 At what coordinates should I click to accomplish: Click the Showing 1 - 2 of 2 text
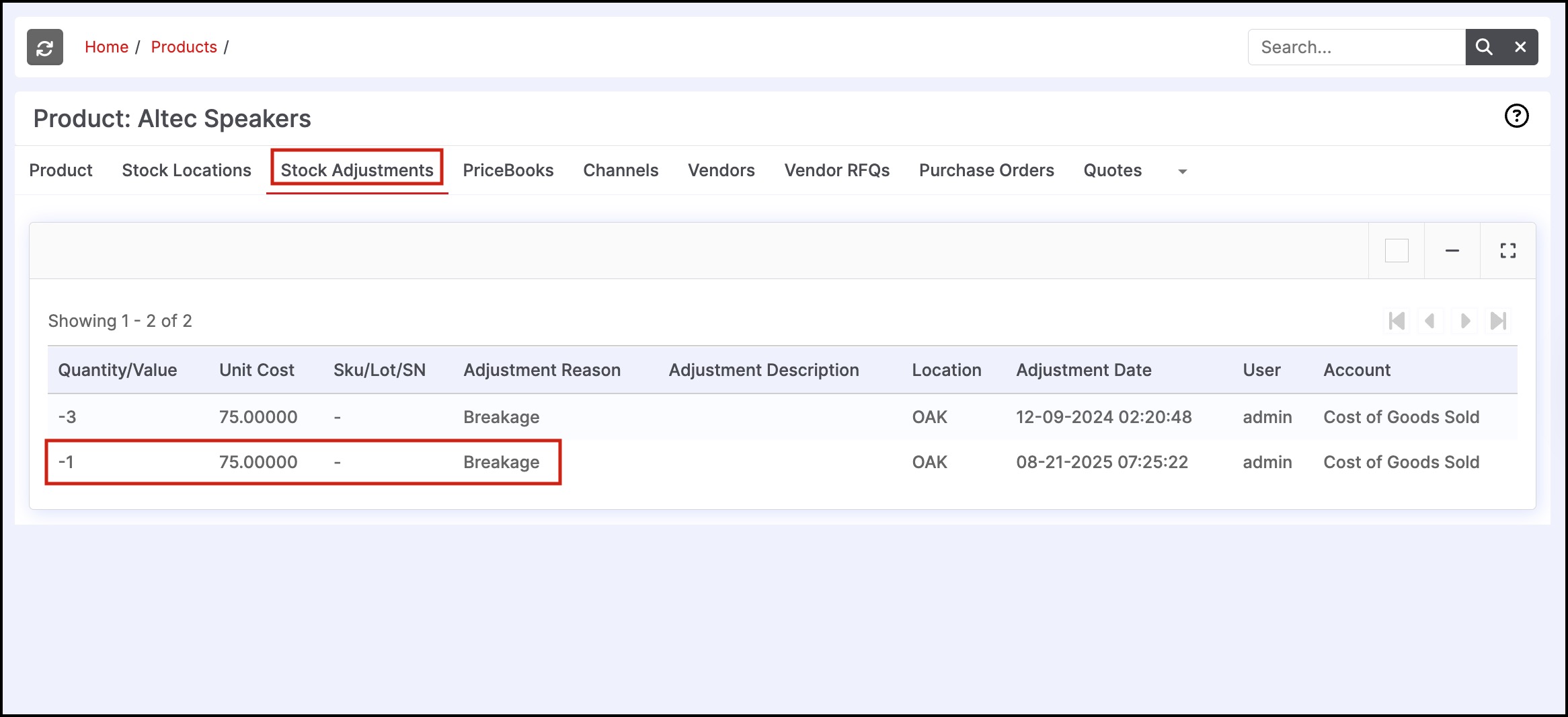click(120, 321)
